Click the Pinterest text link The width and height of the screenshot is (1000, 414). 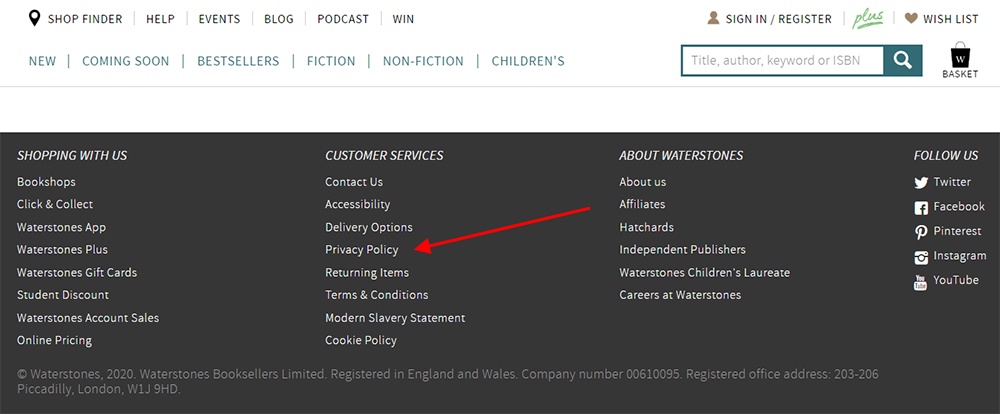(x=957, y=231)
